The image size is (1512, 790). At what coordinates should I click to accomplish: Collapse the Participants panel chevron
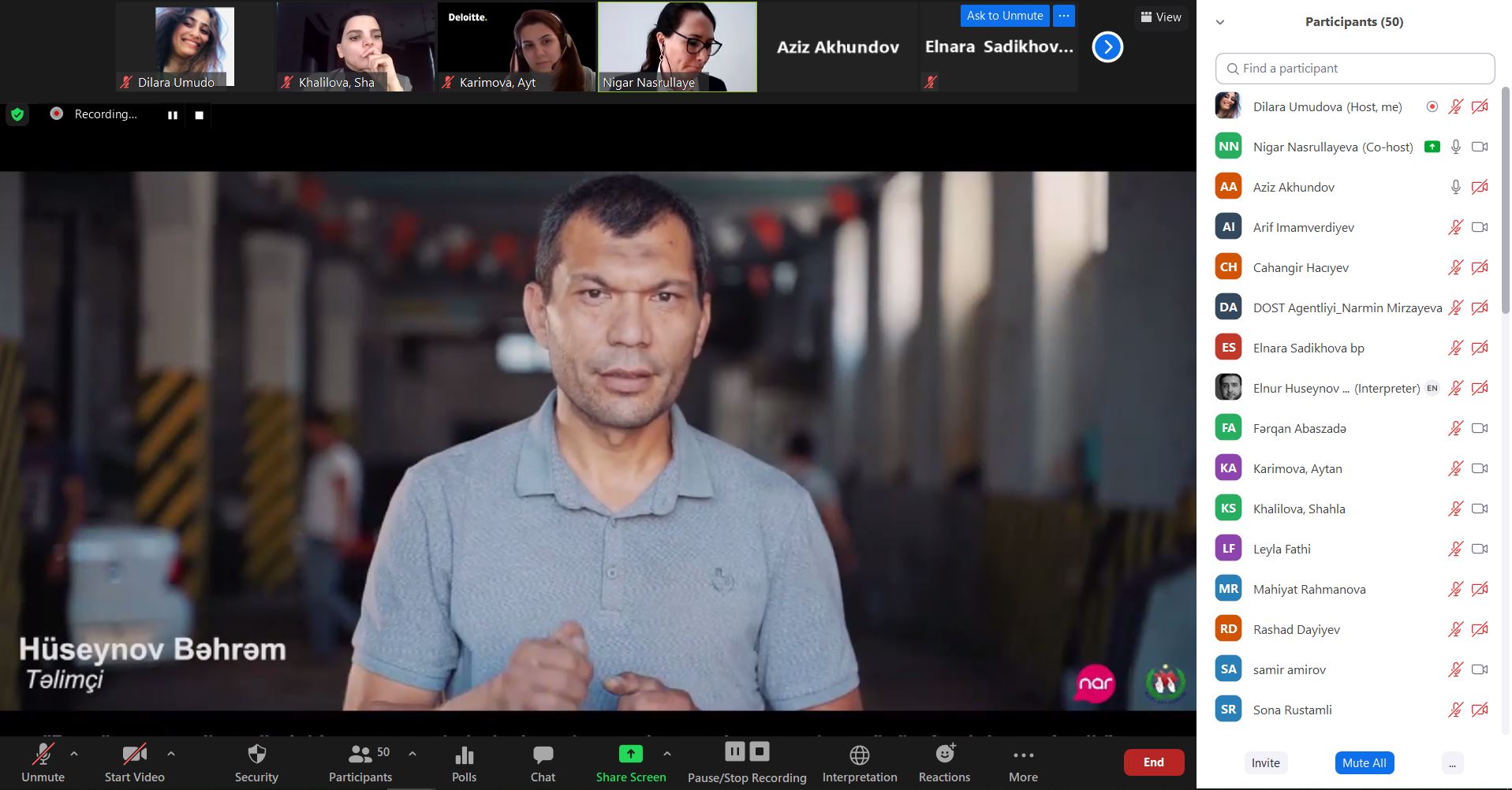pyautogui.click(x=1220, y=22)
